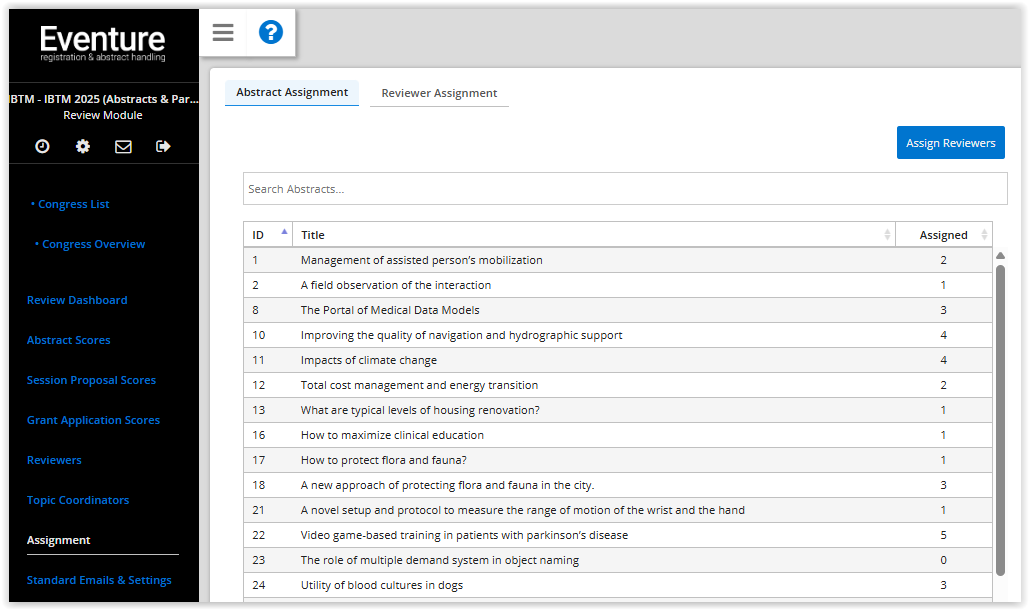Click the table scrollbar thumb

tap(1000, 420)
